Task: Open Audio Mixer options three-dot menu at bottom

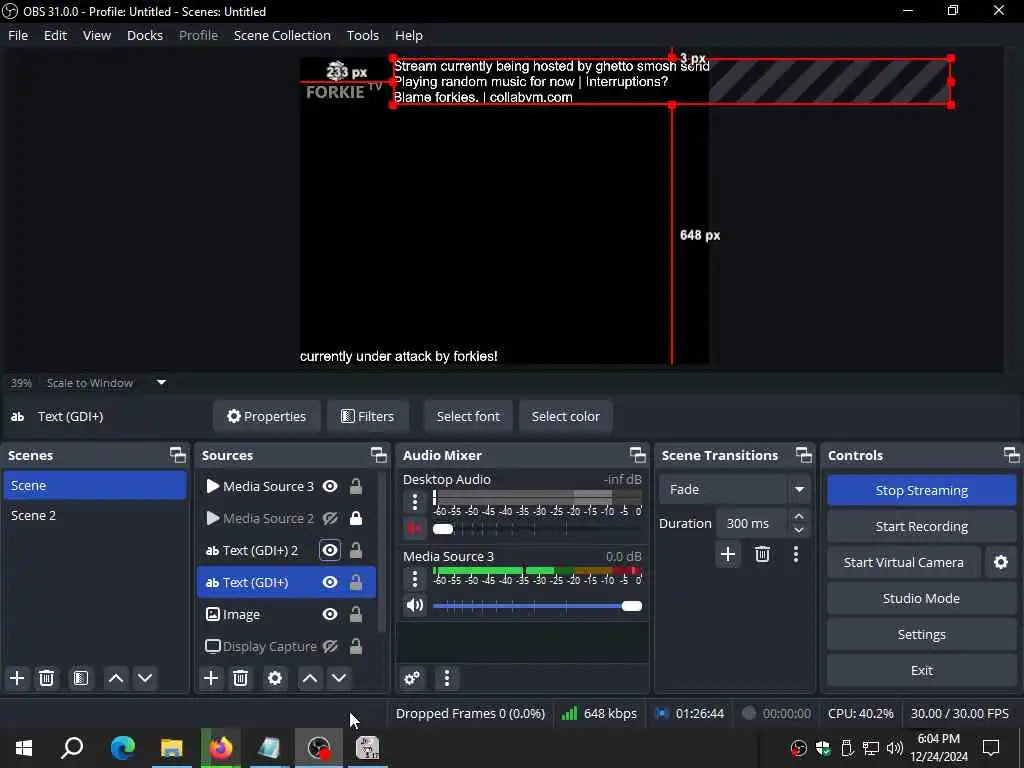Action: (x=447, y=678)
